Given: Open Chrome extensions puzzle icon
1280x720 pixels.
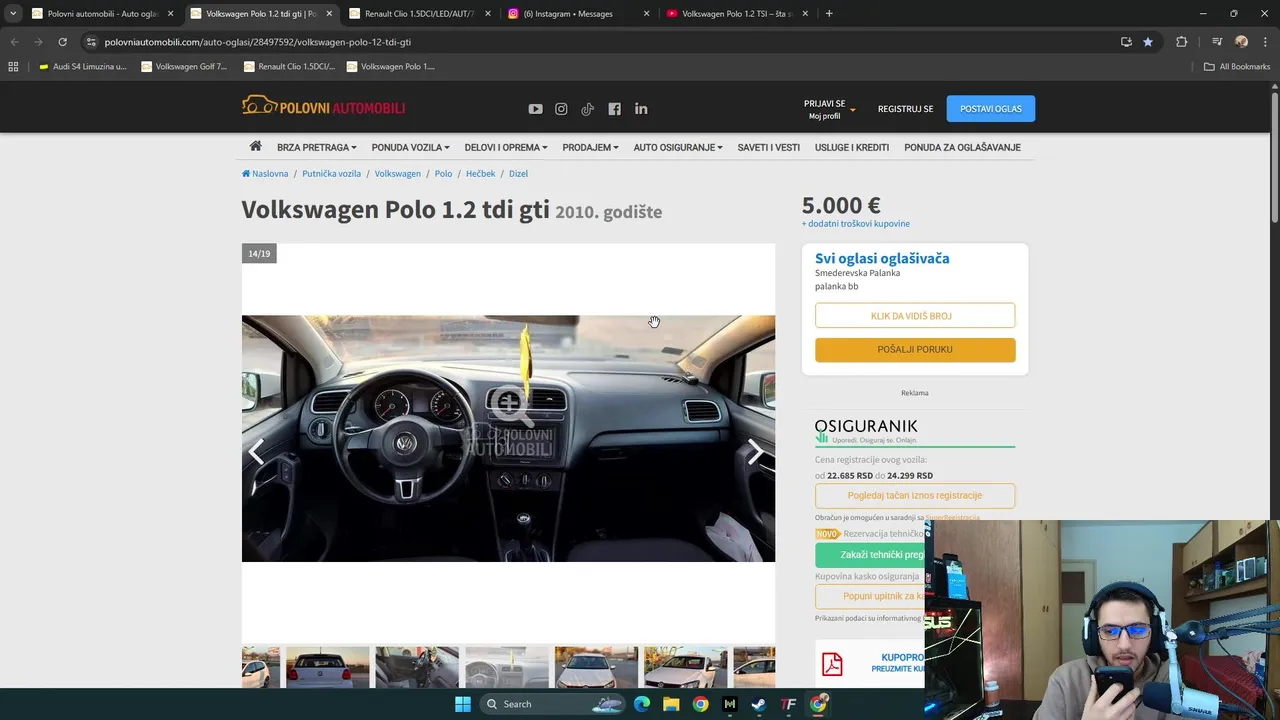Looking at the screenshot, I should click(x=1182, y=42).
